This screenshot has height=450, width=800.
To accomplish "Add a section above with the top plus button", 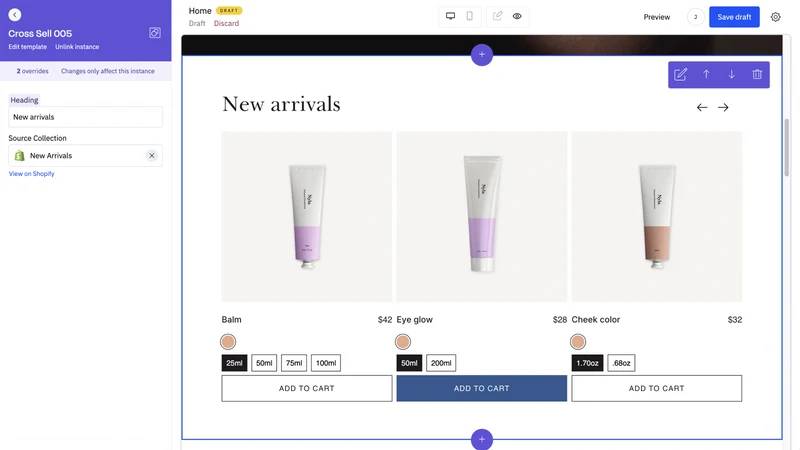I will [x=482, y=55].
